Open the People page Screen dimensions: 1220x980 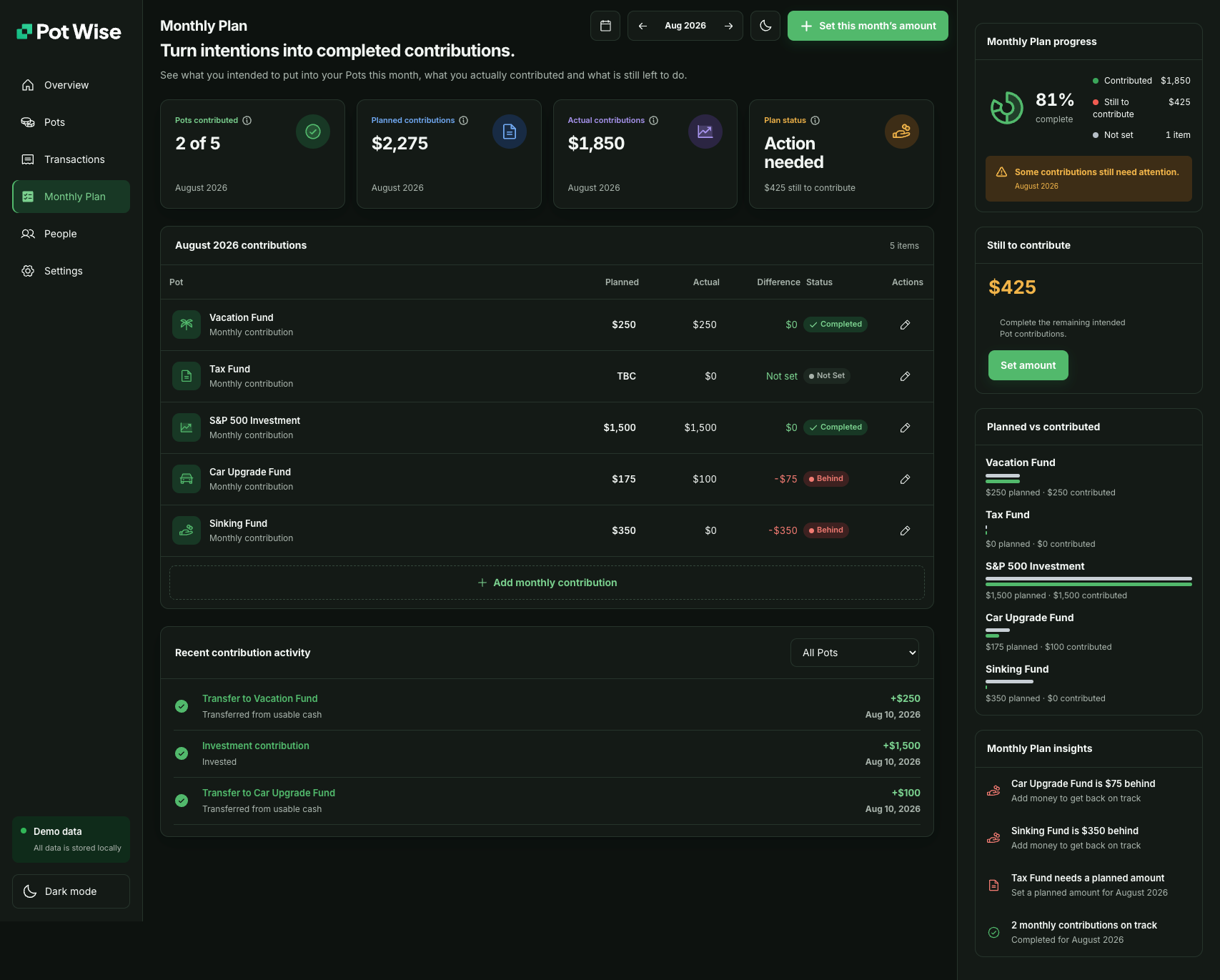click(x=71, y=234)
